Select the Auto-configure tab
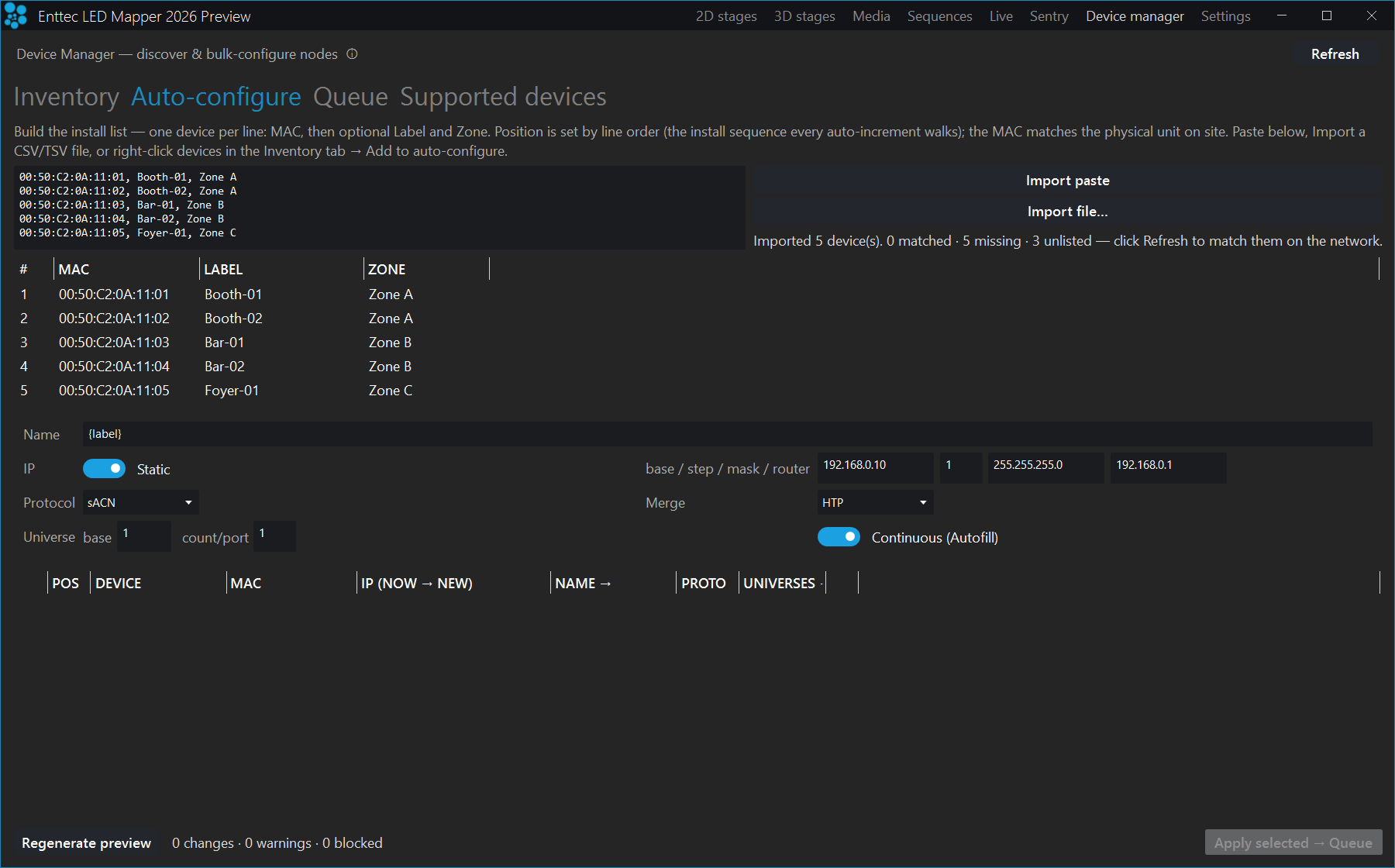This screenshot has width=1395, height=868. pyautogui.click(x=216, y=97)
